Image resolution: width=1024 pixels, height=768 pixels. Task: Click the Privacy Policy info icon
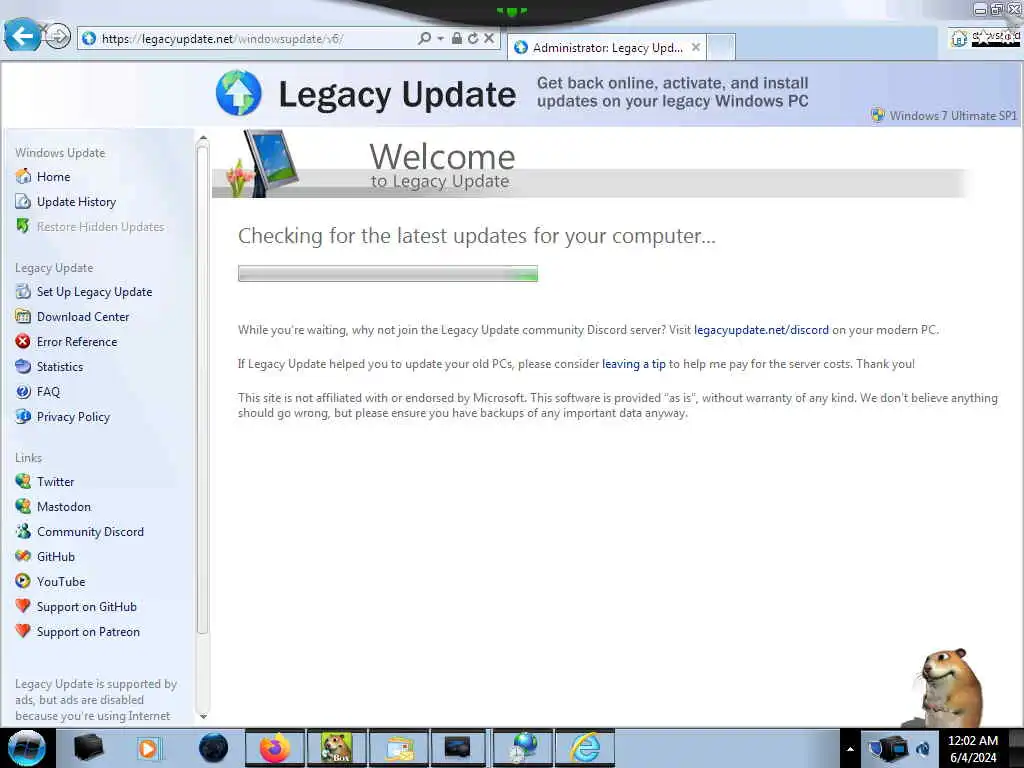[23, 416]
